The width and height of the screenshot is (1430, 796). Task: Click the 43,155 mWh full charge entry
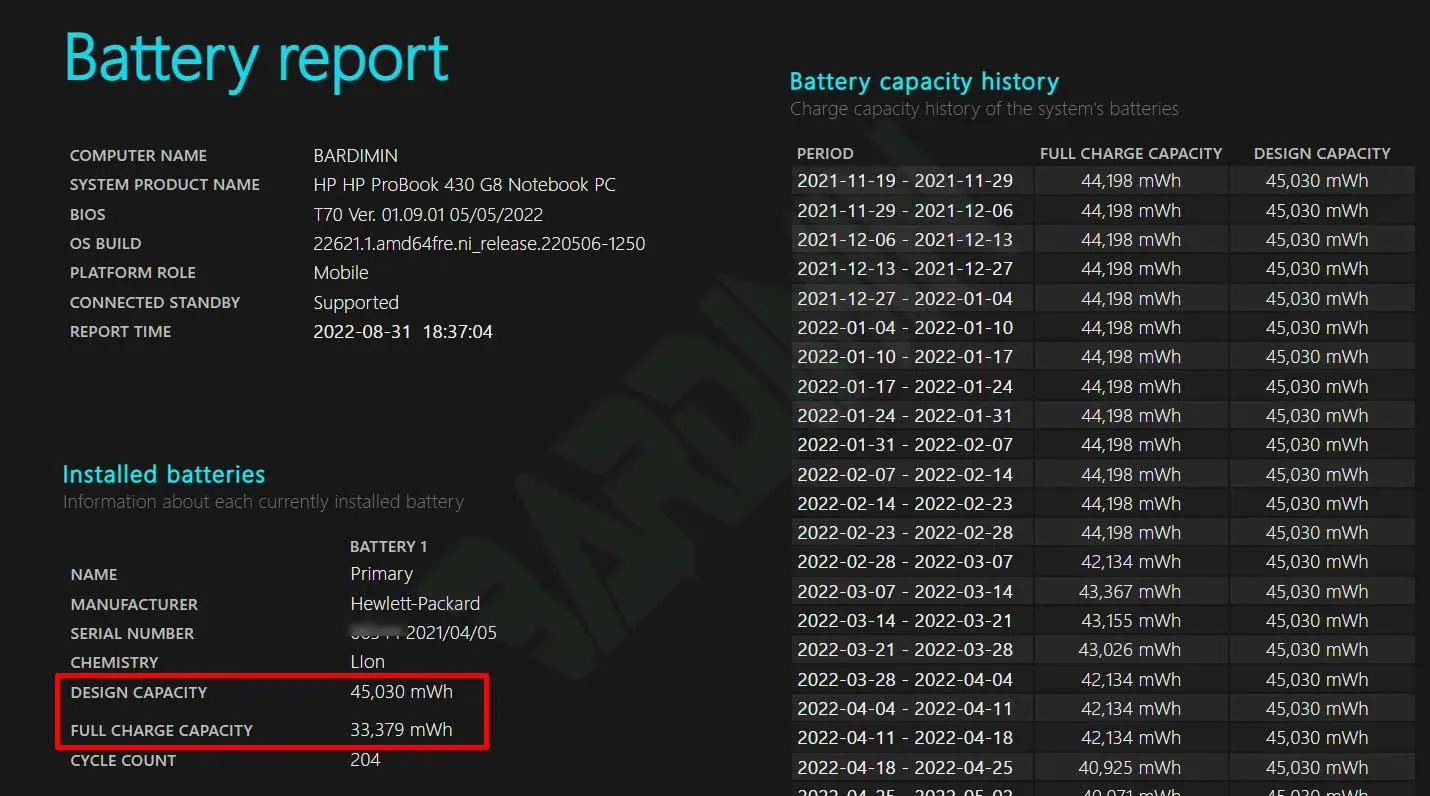click(x=1130, y=620)
